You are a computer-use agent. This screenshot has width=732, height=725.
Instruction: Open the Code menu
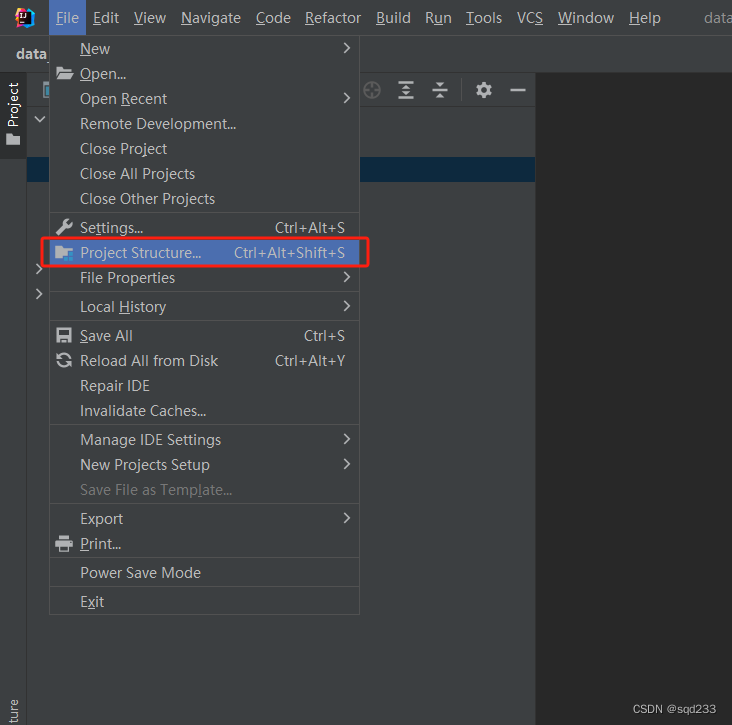273,18
